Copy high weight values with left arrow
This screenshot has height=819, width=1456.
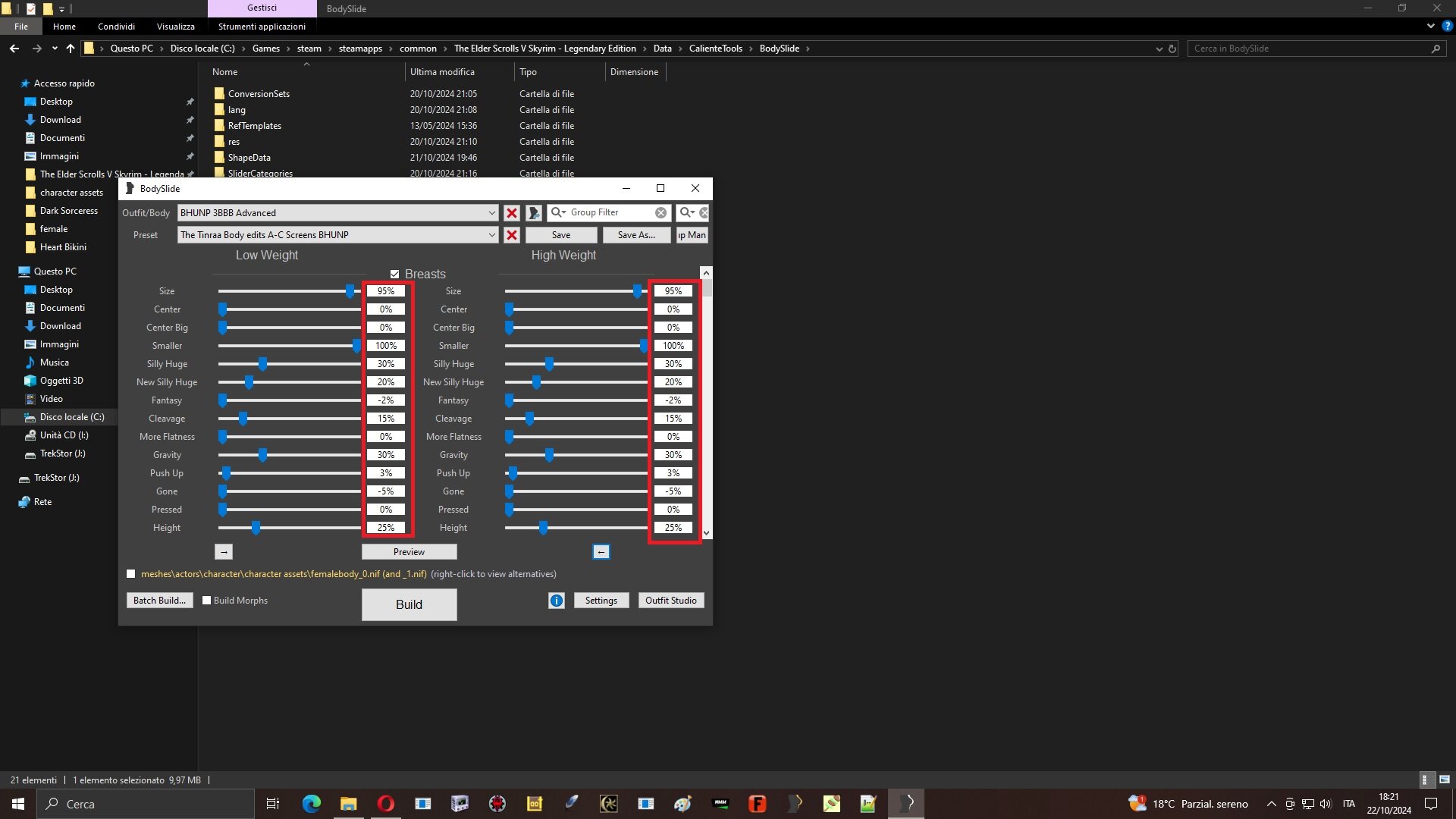coord(601,552)
